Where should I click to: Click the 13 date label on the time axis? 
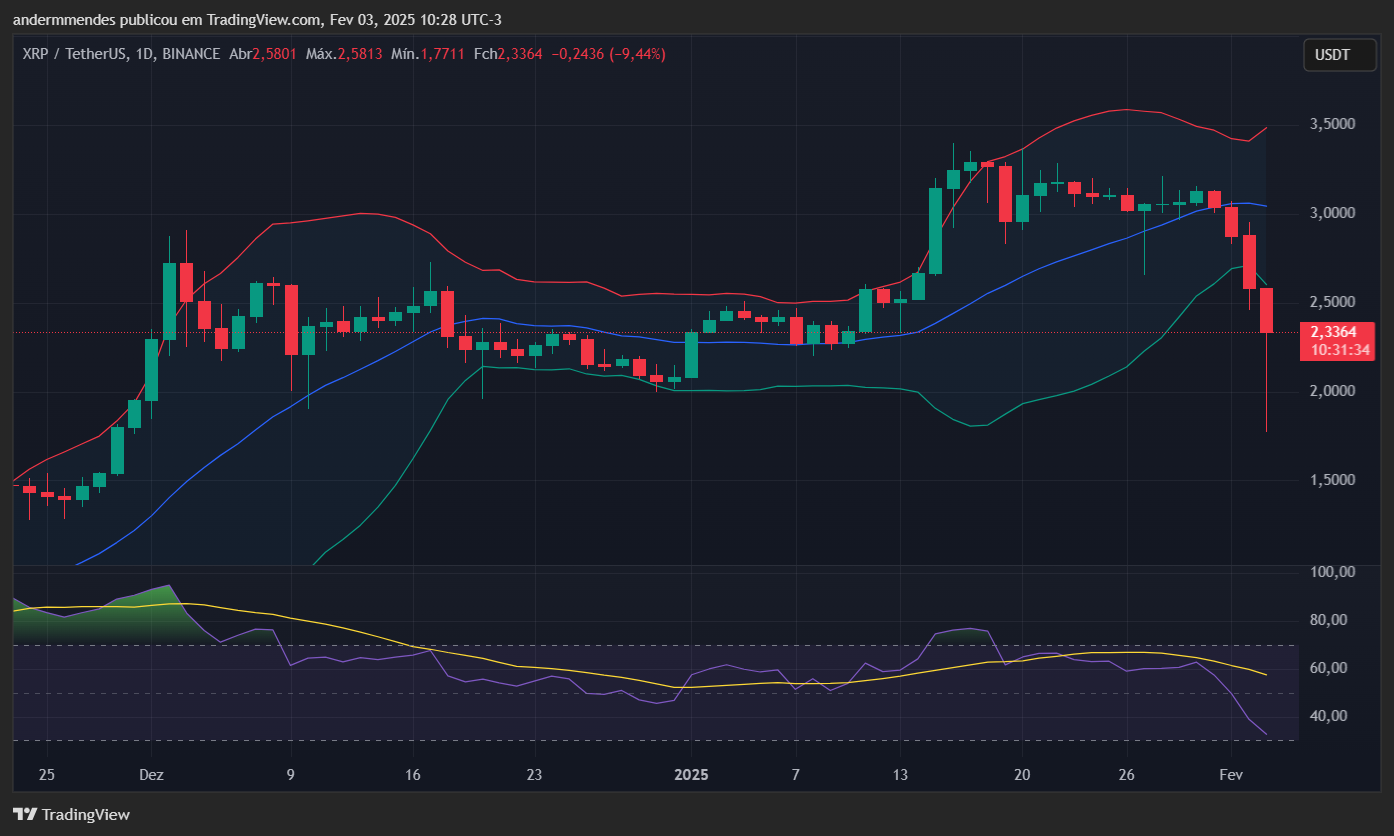(x=900, y=775)
